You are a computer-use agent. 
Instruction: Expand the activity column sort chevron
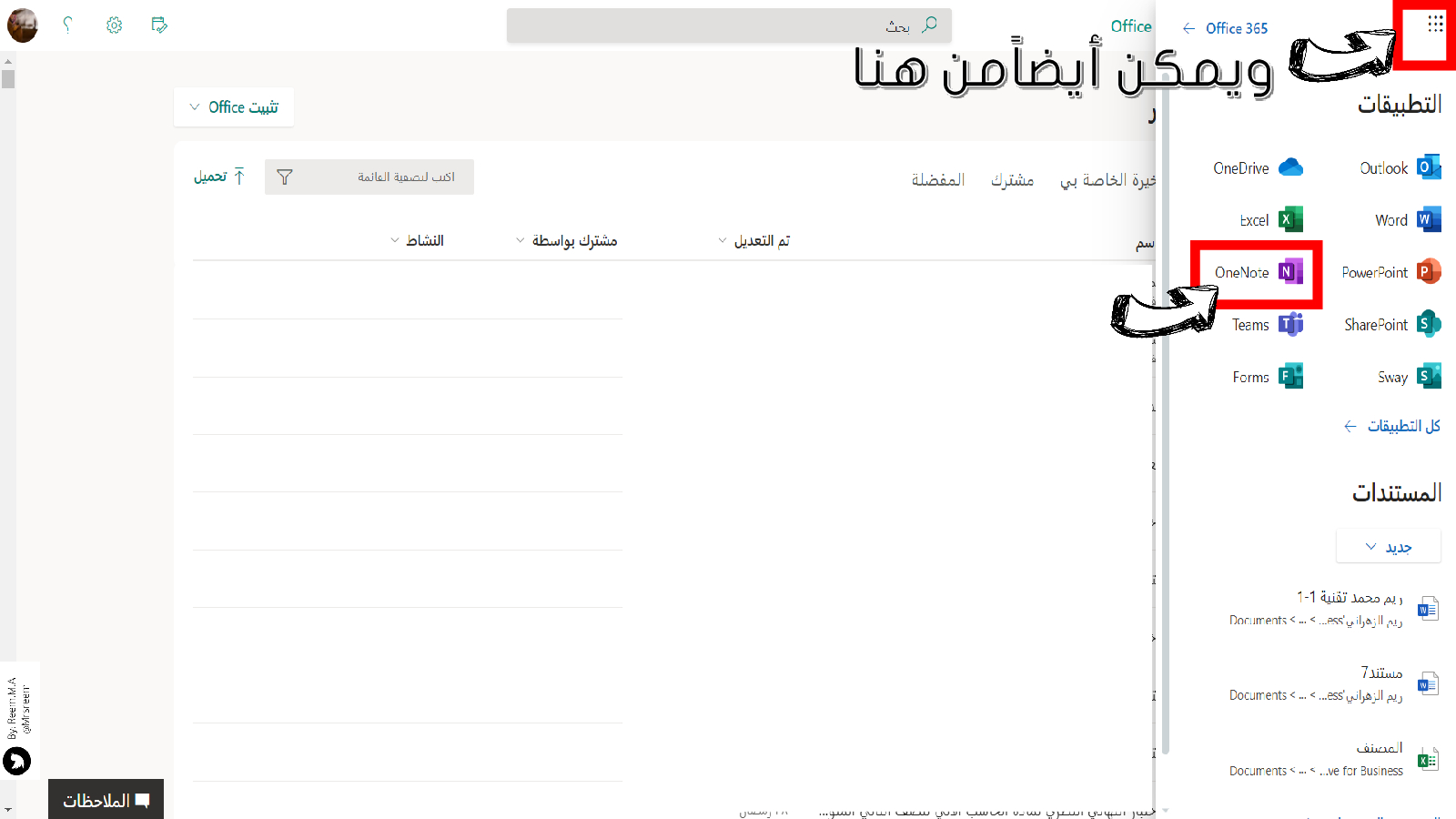pyautogui.click(x=394, y=241)
